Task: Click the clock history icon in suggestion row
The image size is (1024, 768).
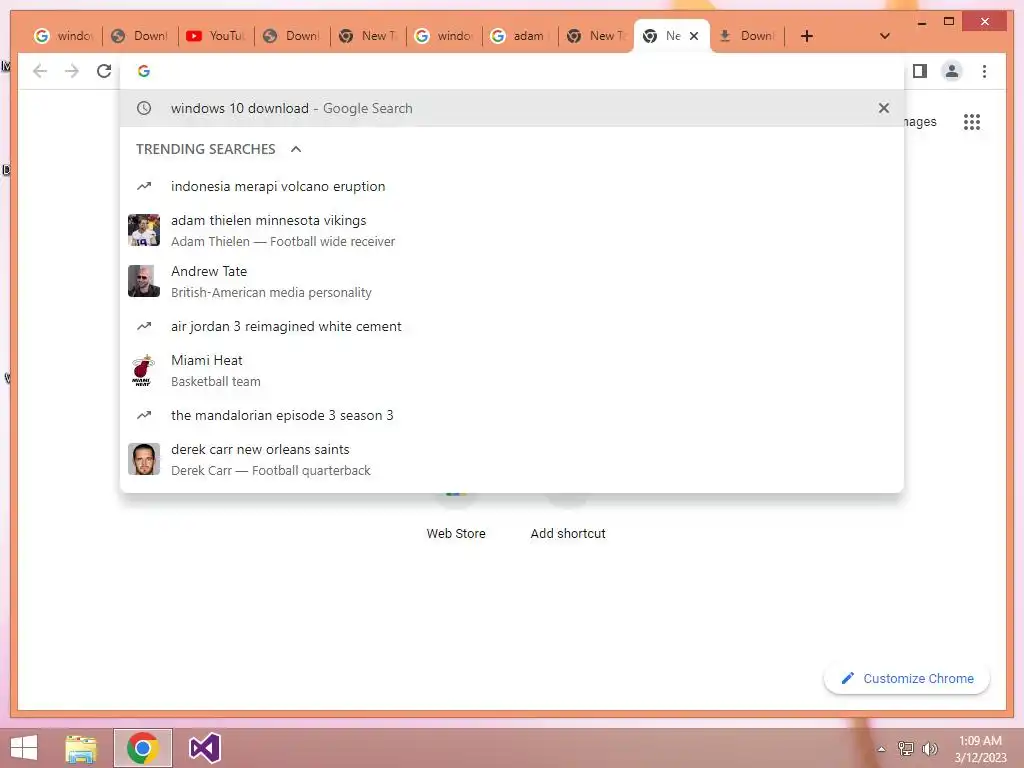Action: [144, 108]
